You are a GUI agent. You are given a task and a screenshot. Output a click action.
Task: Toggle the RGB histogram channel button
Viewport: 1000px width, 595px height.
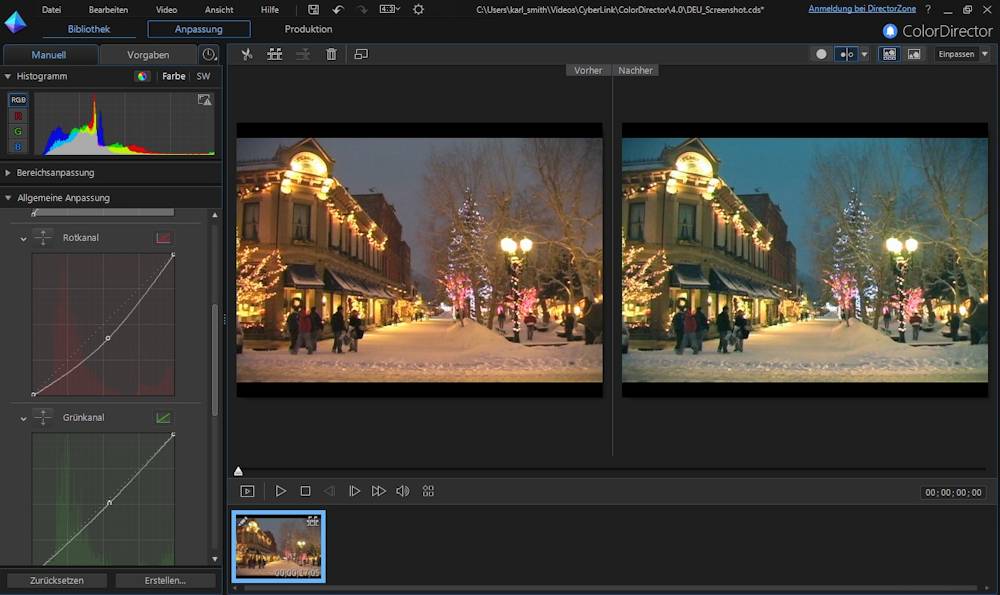coord(18,100)
